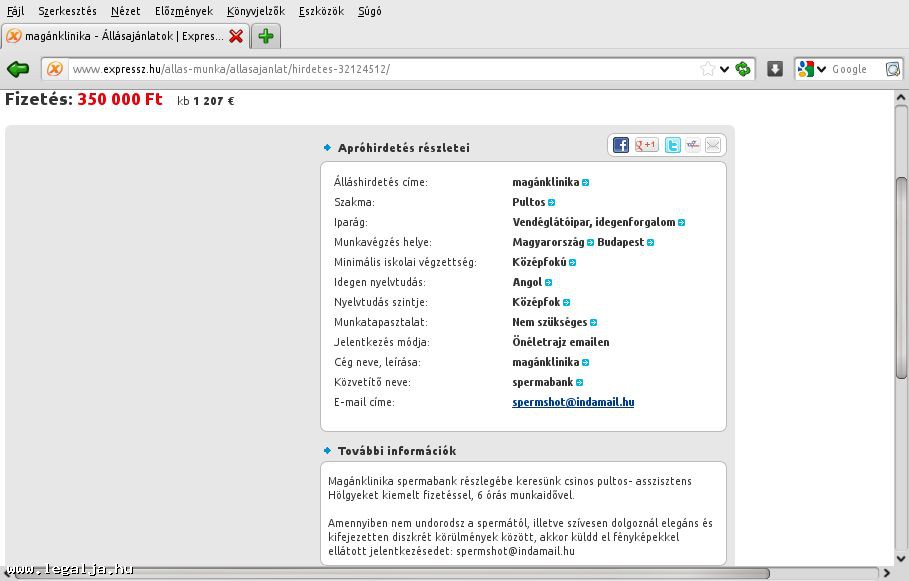Image resolution: width=909 pixels, height=581 pixels.
Task: Open the Szerkesztés menu
Action: pos(67,11)
